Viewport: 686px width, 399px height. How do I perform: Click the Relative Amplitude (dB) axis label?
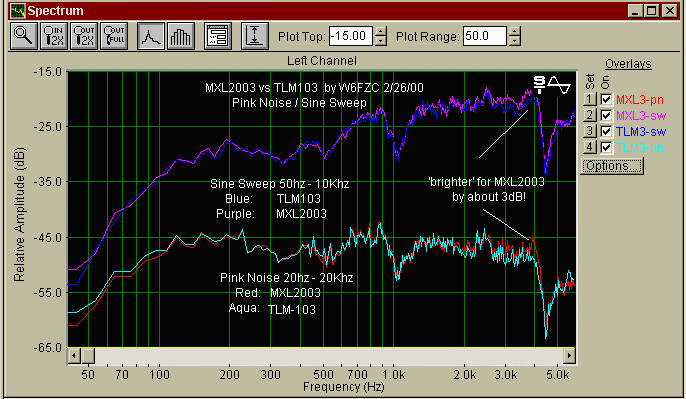pos(19,214)
